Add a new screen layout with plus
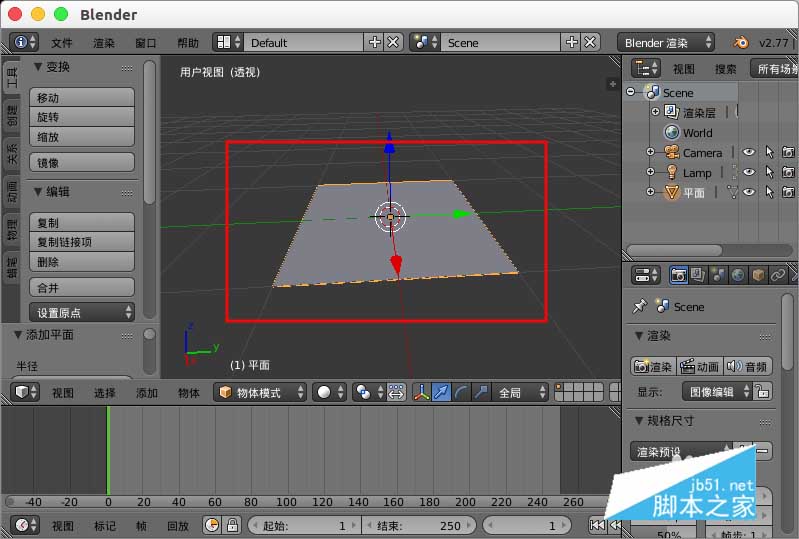This screenshot has width=799, height=539. (x=375, y=42)
